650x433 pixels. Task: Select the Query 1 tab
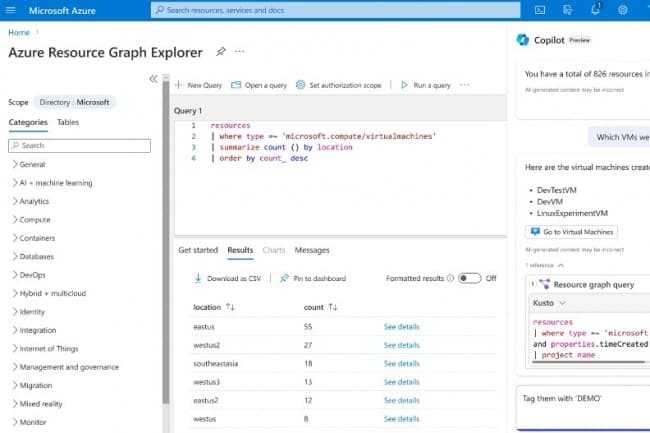pos(188,111)
